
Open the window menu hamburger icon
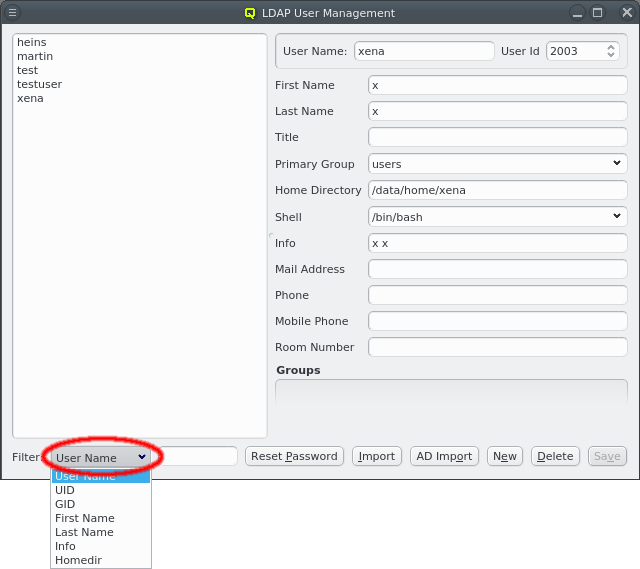click(13, 13)
